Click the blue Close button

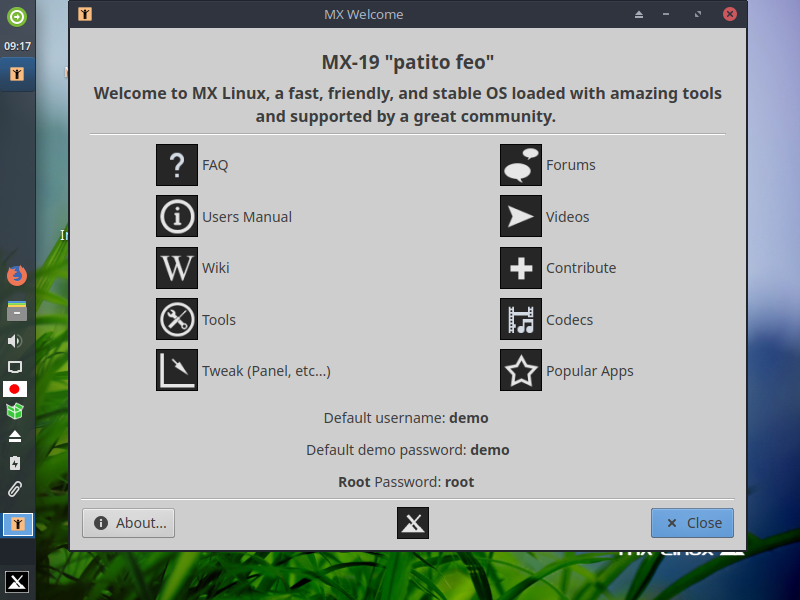tap(692, 523)
